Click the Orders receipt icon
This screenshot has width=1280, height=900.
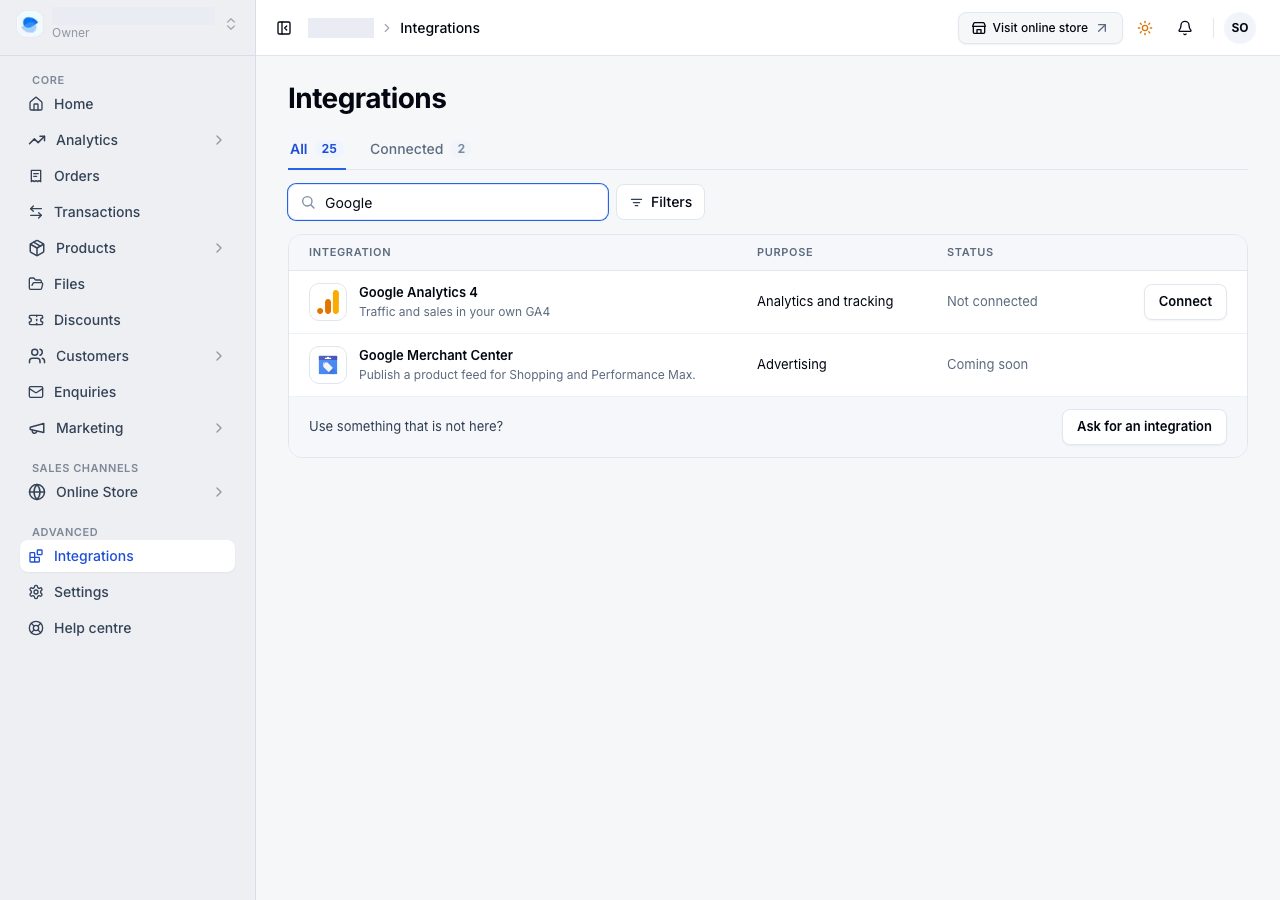tap(36, 176)
